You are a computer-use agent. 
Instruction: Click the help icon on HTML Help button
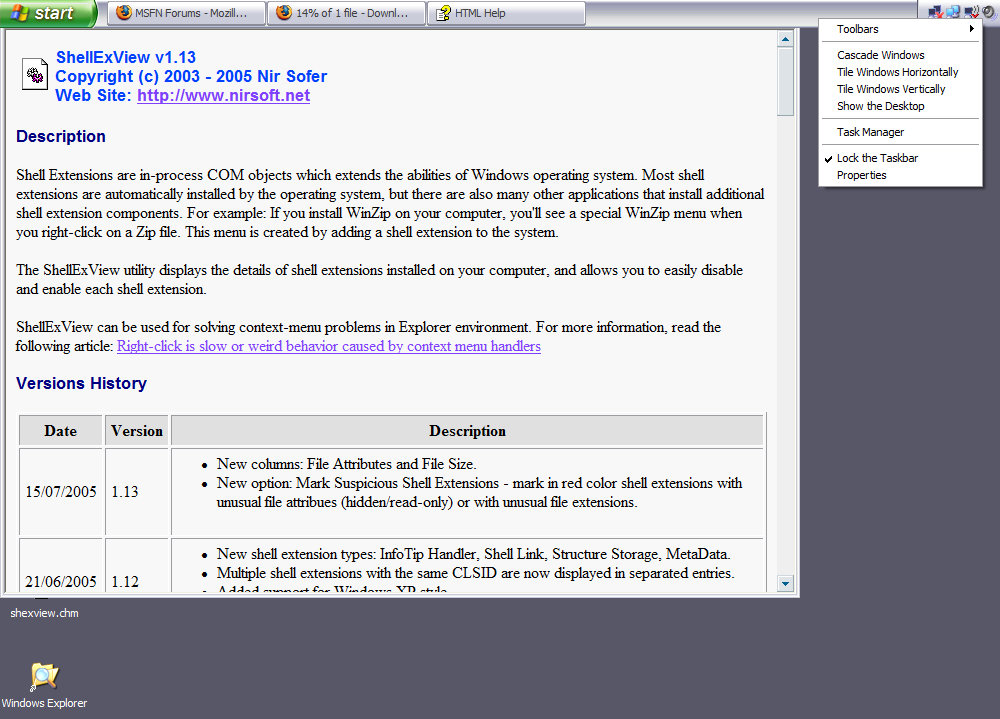coord(443,13)
